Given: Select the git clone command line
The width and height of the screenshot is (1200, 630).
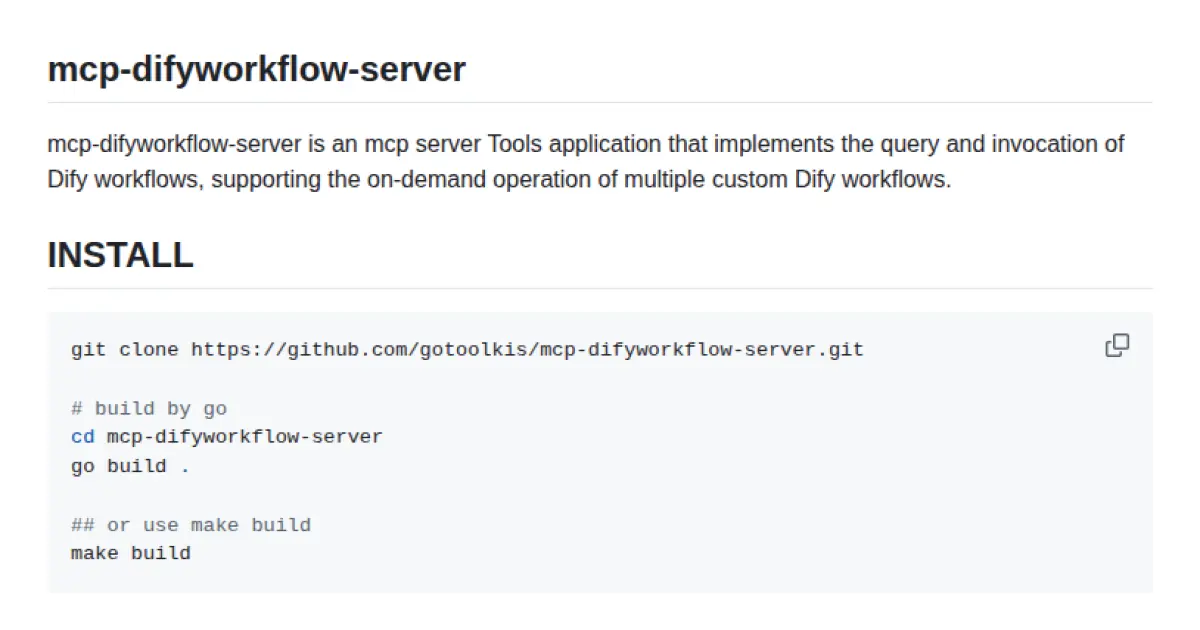Looking at the screenshot, I should pos(466,349).
